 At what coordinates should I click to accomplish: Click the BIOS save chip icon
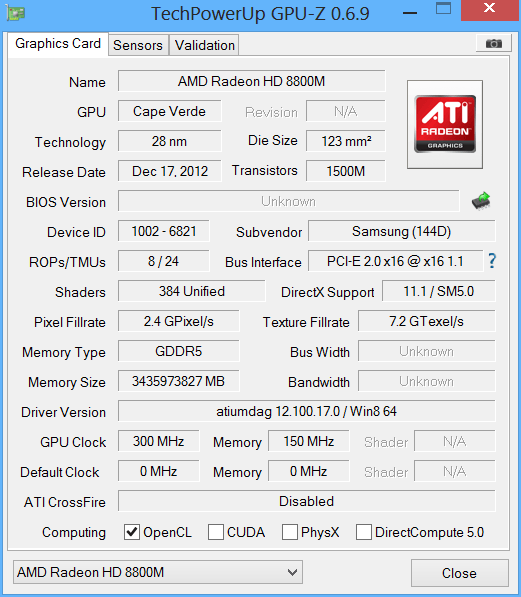(481, 201)
